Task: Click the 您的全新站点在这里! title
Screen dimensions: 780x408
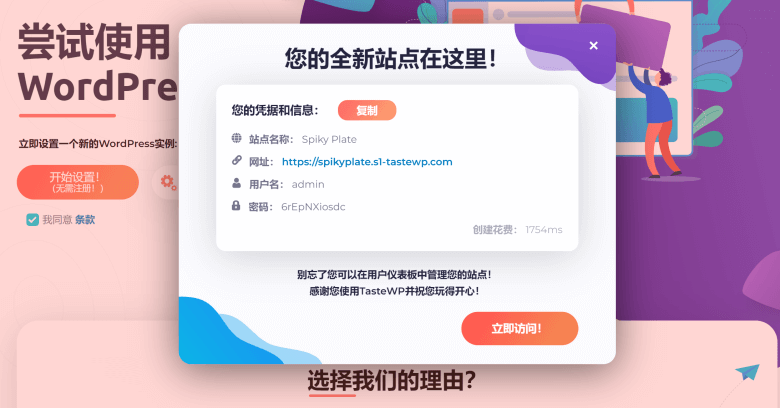Action: [390, 59]
